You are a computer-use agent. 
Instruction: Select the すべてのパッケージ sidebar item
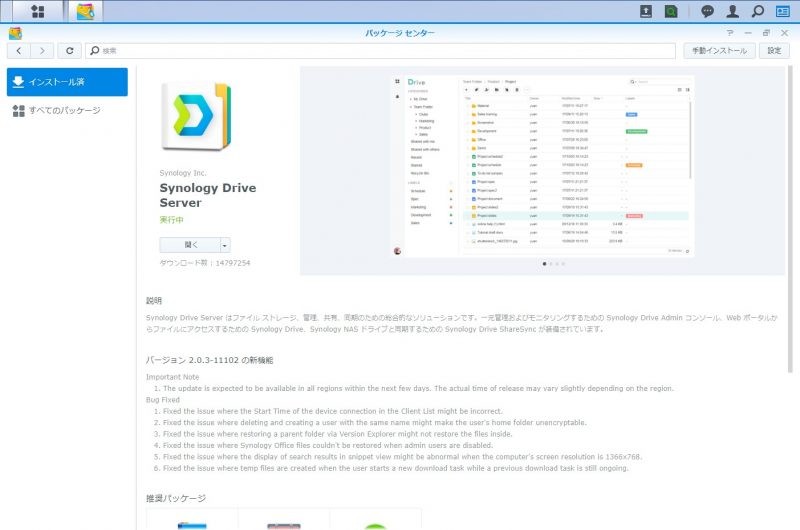tap(67, 110)
